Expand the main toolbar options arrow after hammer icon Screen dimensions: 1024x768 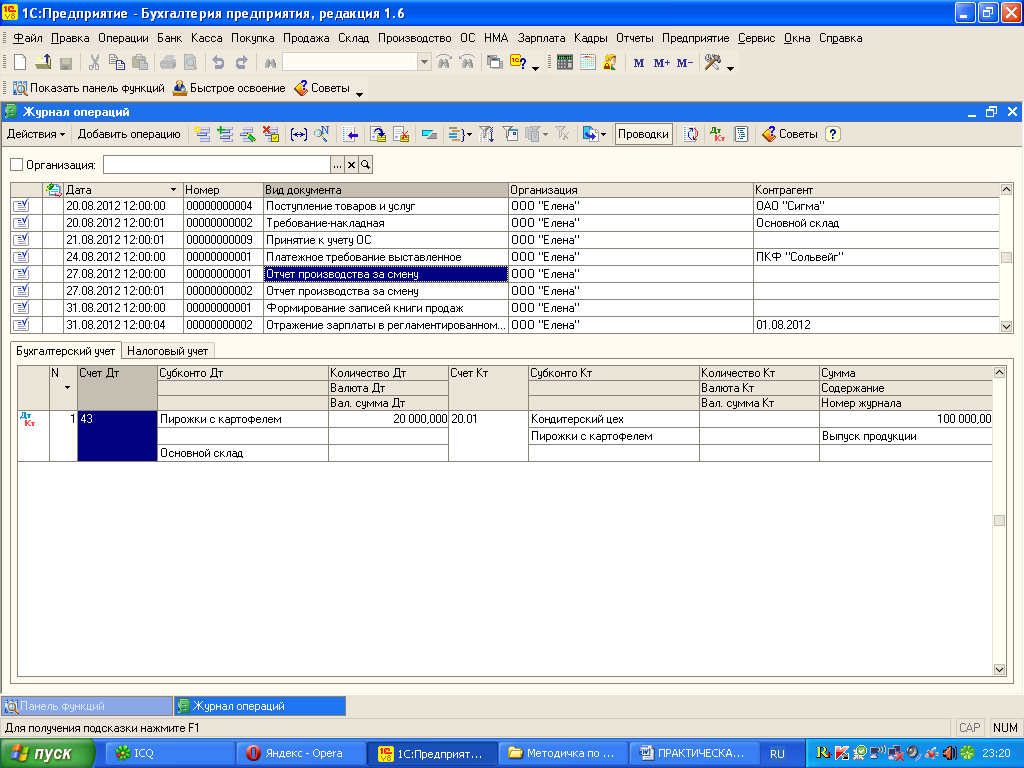tap(730, 68)
